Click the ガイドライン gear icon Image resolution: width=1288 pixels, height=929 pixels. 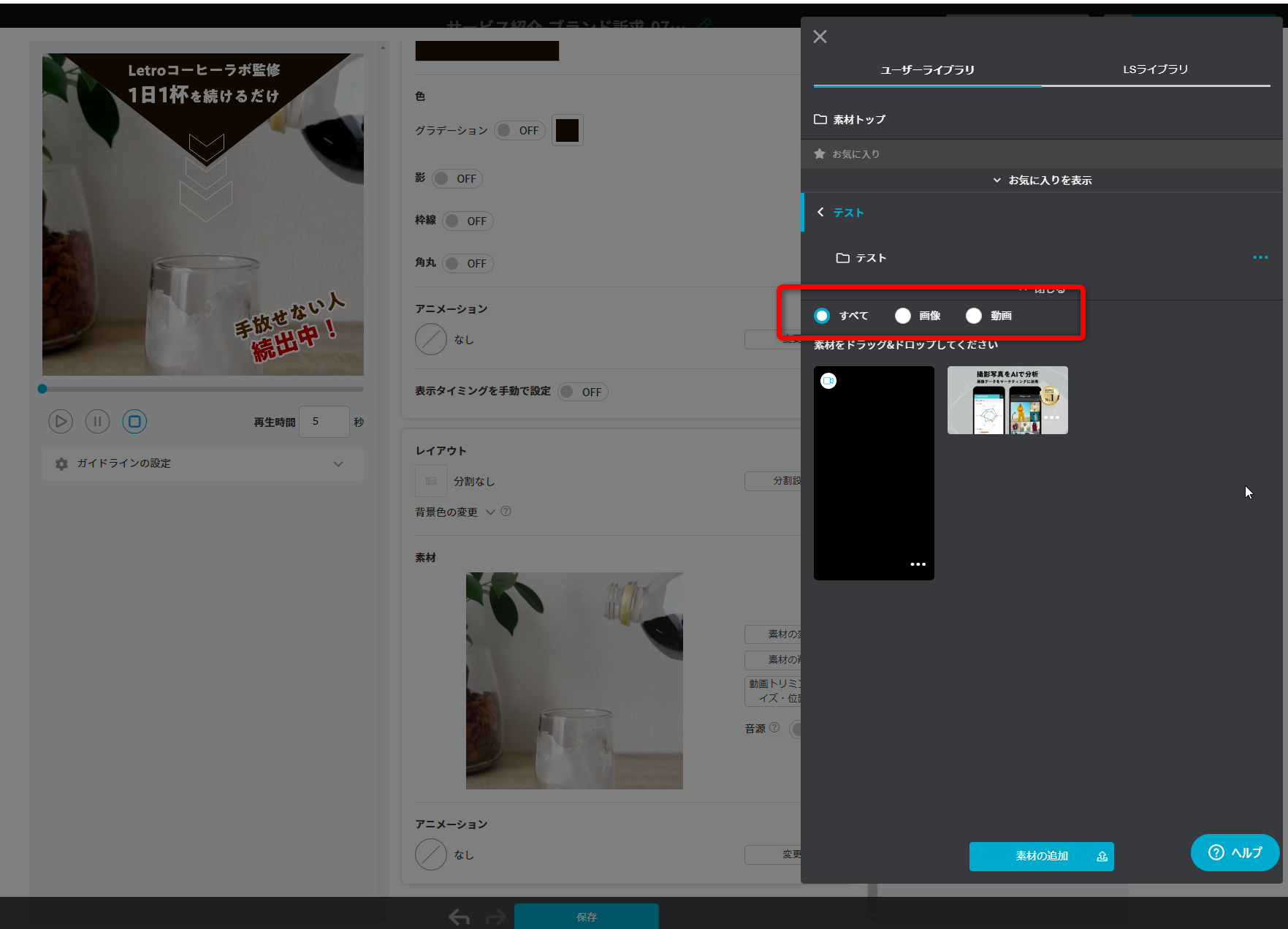62,463
